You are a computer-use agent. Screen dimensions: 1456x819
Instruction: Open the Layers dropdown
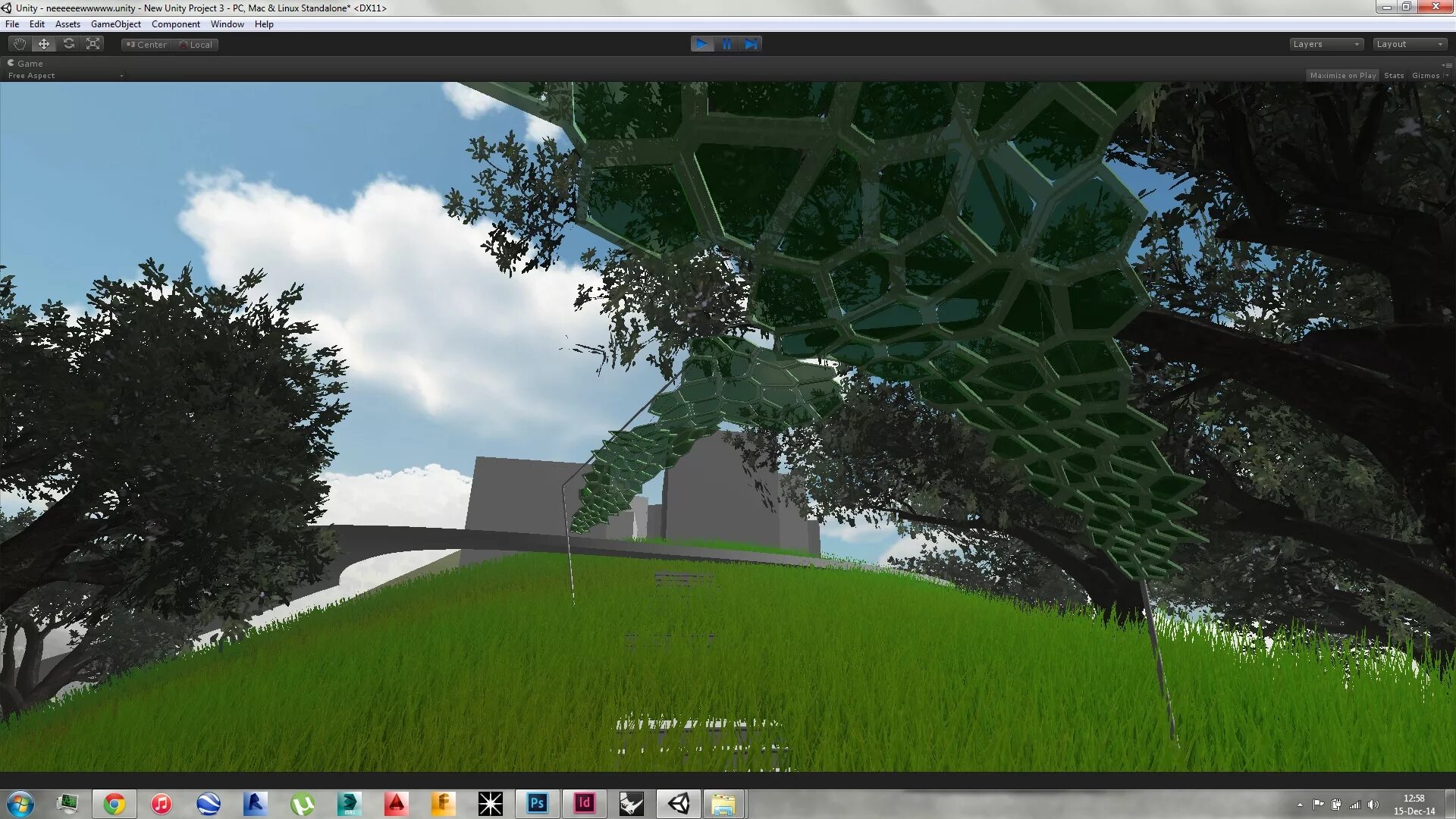1326,44
